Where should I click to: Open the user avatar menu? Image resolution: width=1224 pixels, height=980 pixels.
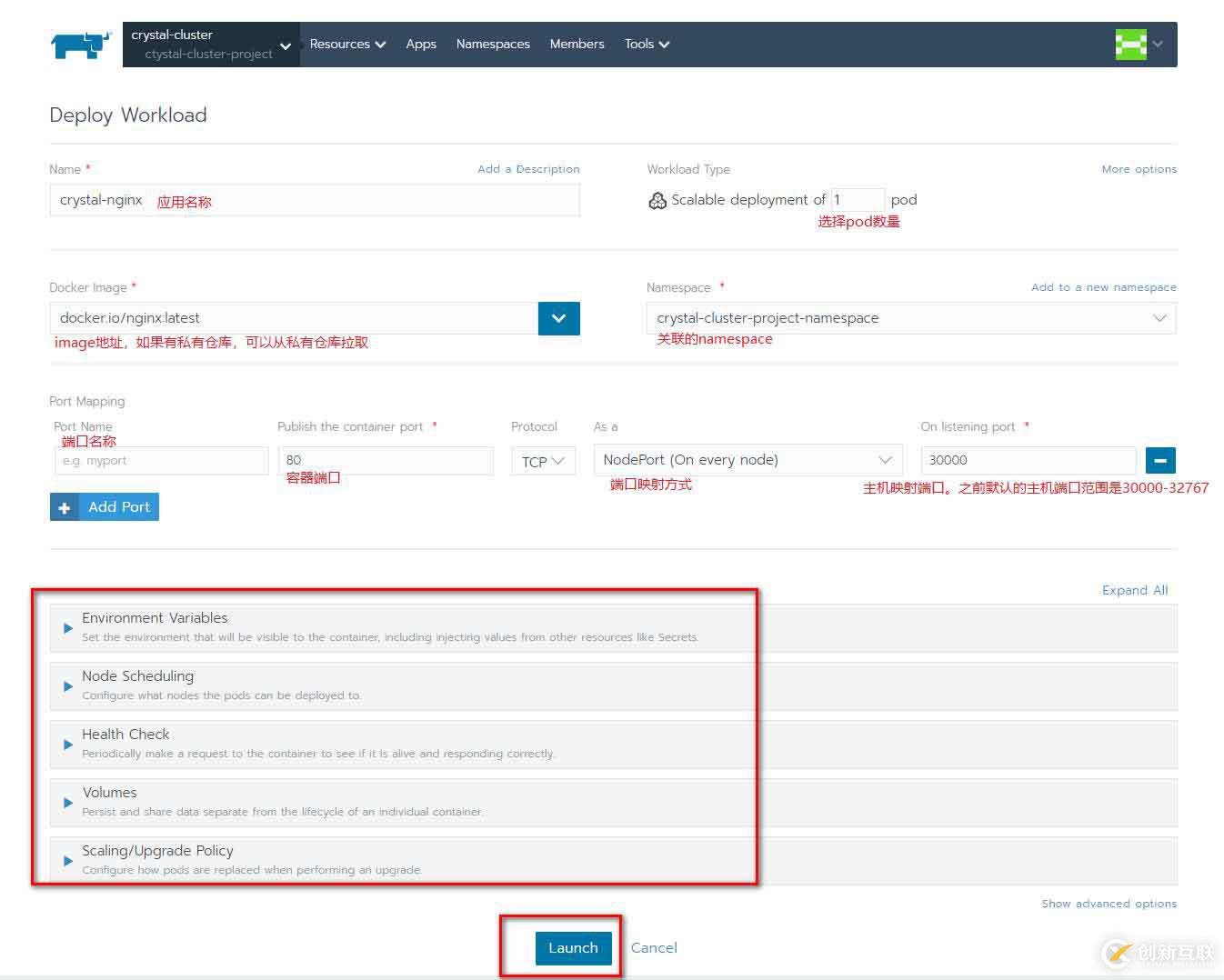click(x=1139, y=44)
